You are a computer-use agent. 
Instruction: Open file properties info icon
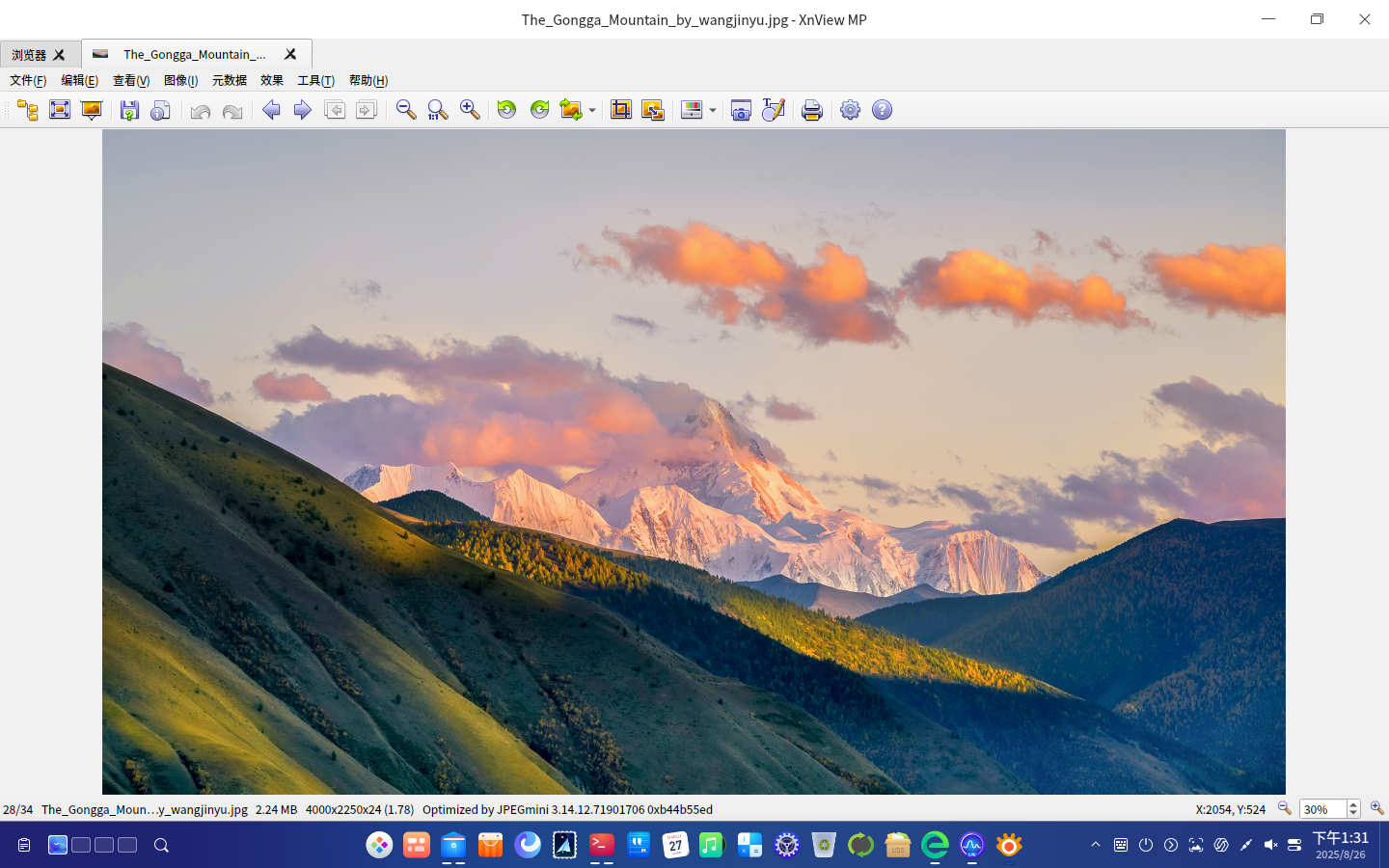click(161, 110)
